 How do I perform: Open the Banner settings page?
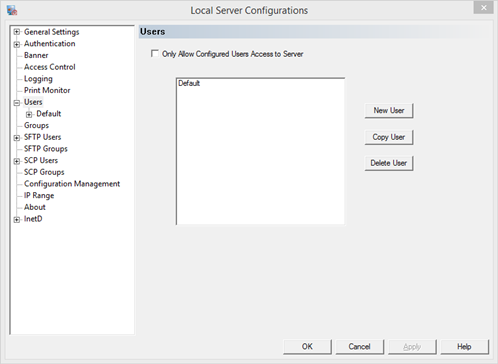tap(36, 55)
